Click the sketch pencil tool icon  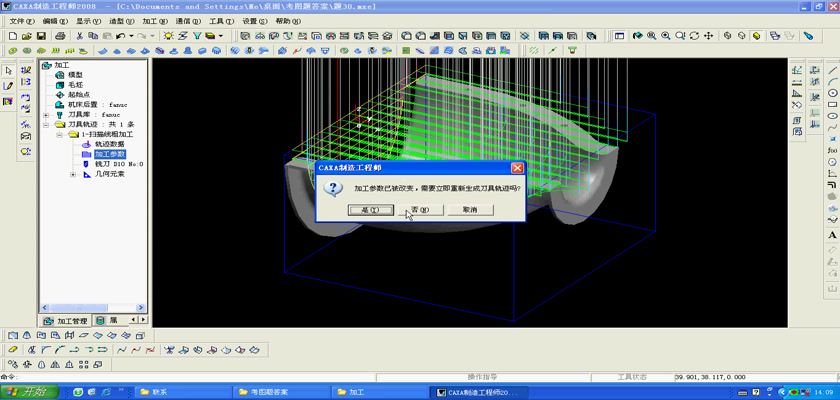(9, 86)
